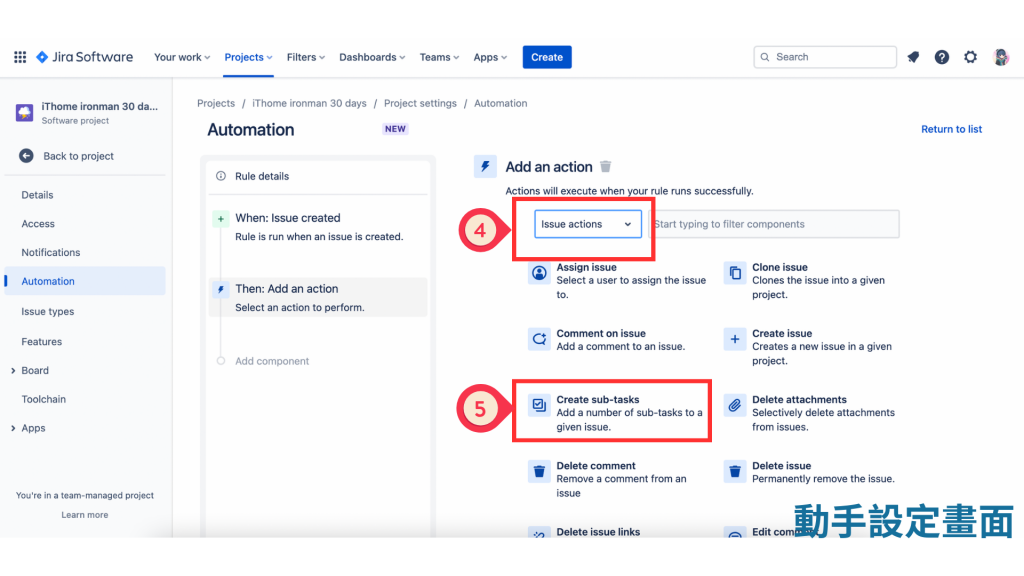Delete the action using the trash icon

click(x=605, y=167)
